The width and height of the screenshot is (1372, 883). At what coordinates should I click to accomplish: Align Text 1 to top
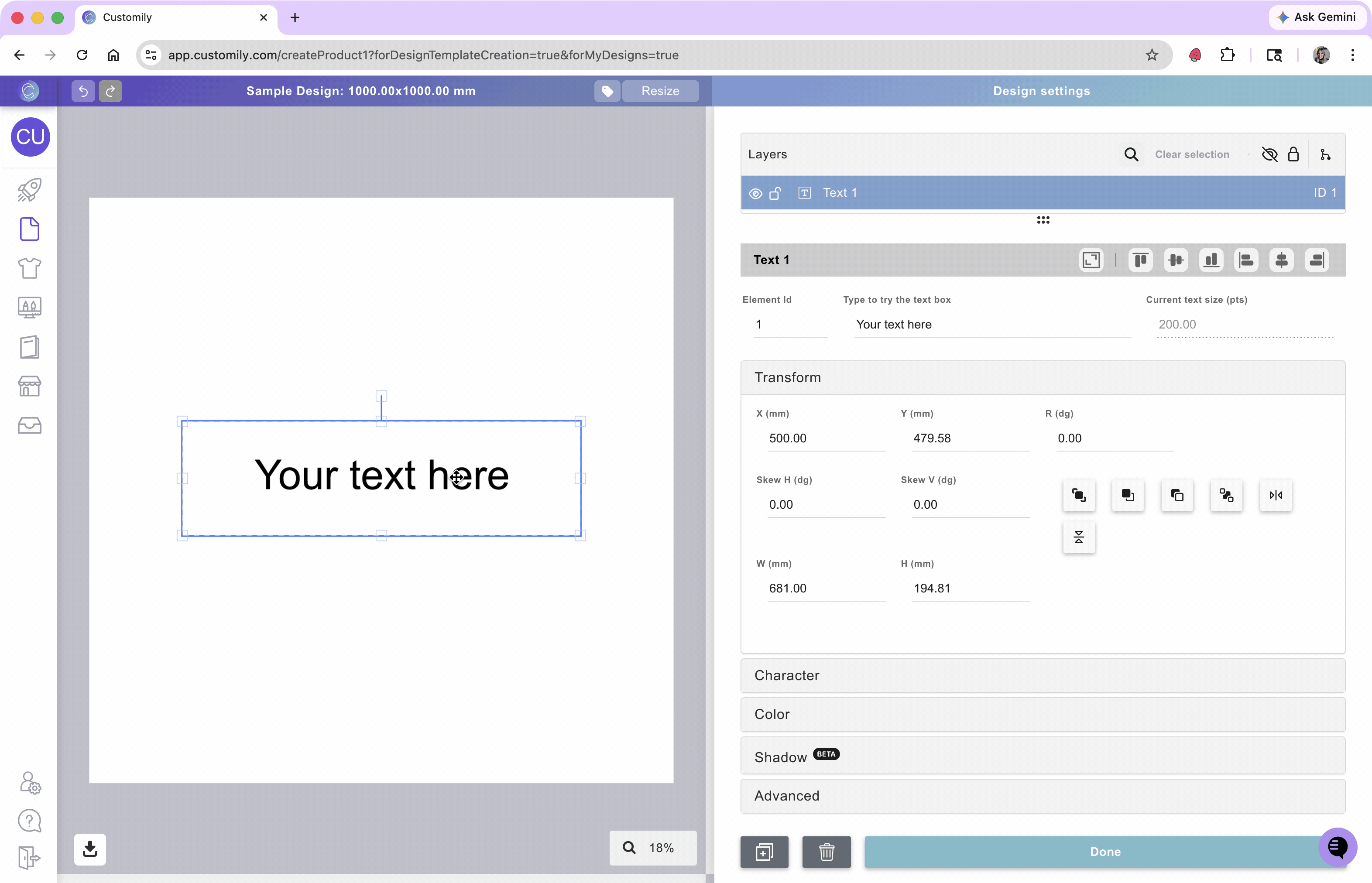pyautogui.click(x=1140, y=260)
